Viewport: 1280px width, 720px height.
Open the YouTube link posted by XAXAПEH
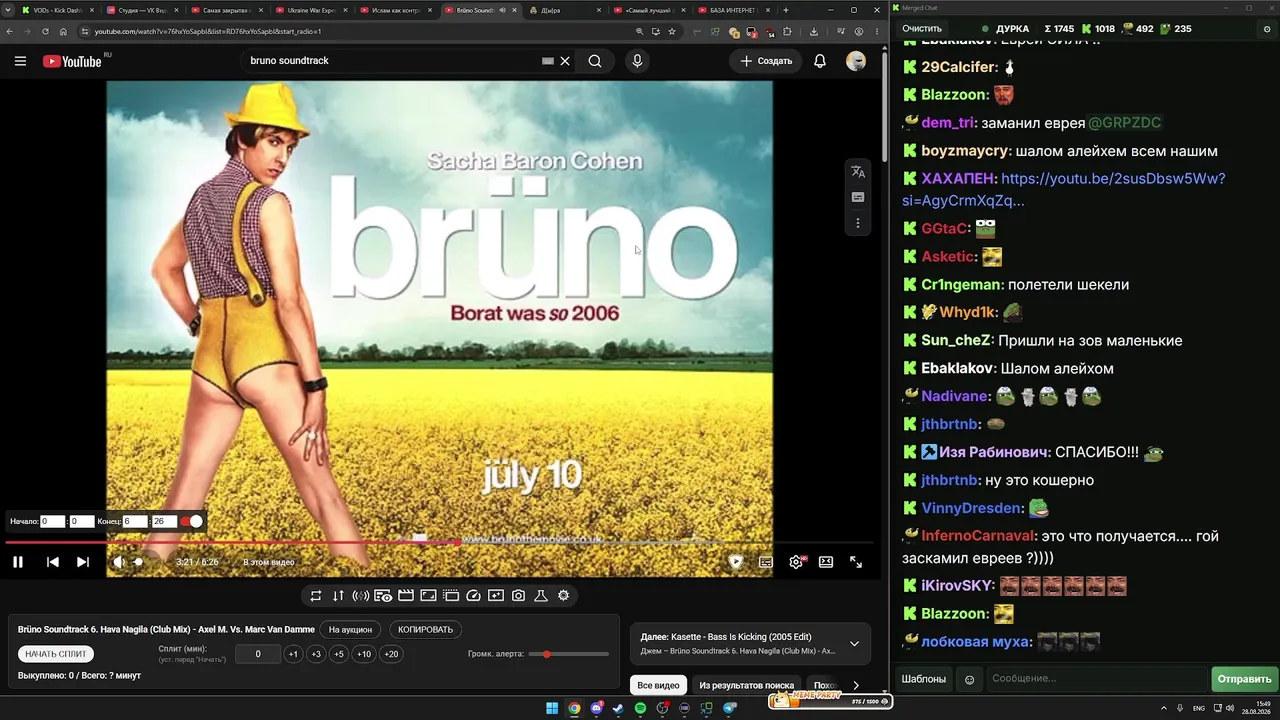click(1063, 189)
